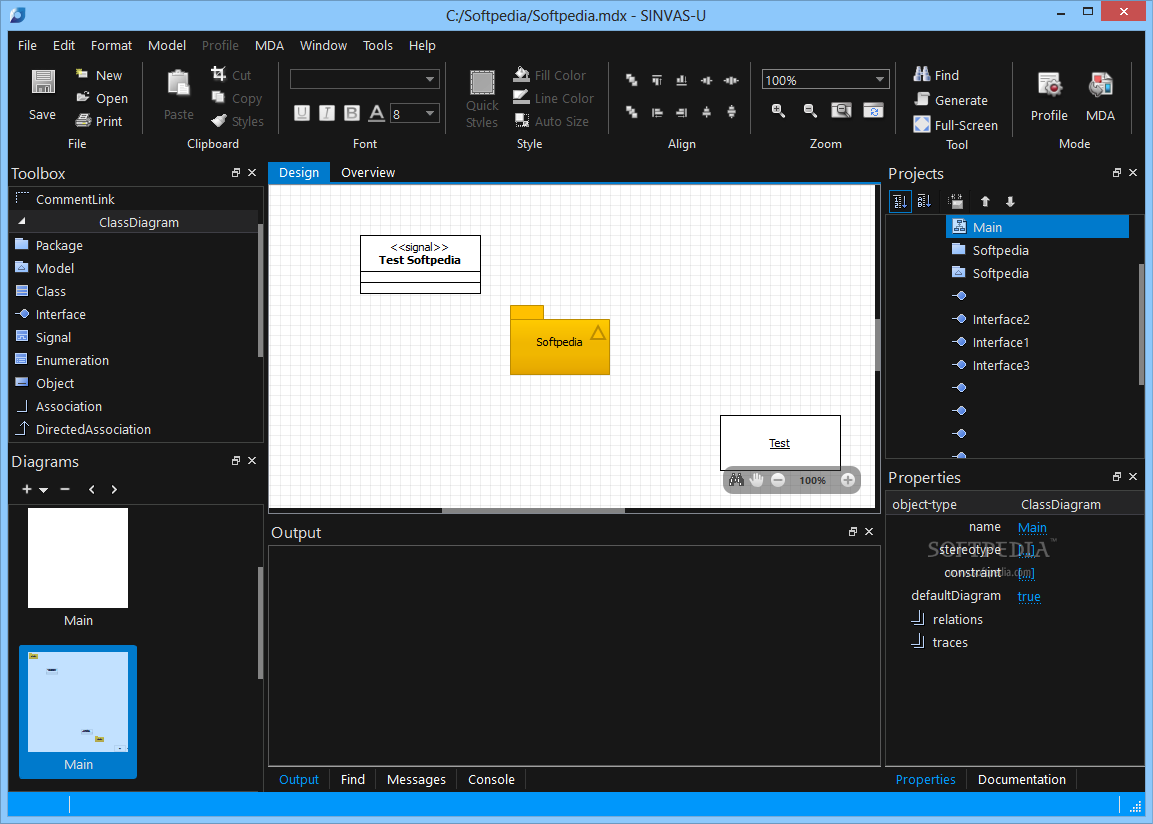Click the Generate tool
This screenshot has height=824, width=1153.
point(951,100)
